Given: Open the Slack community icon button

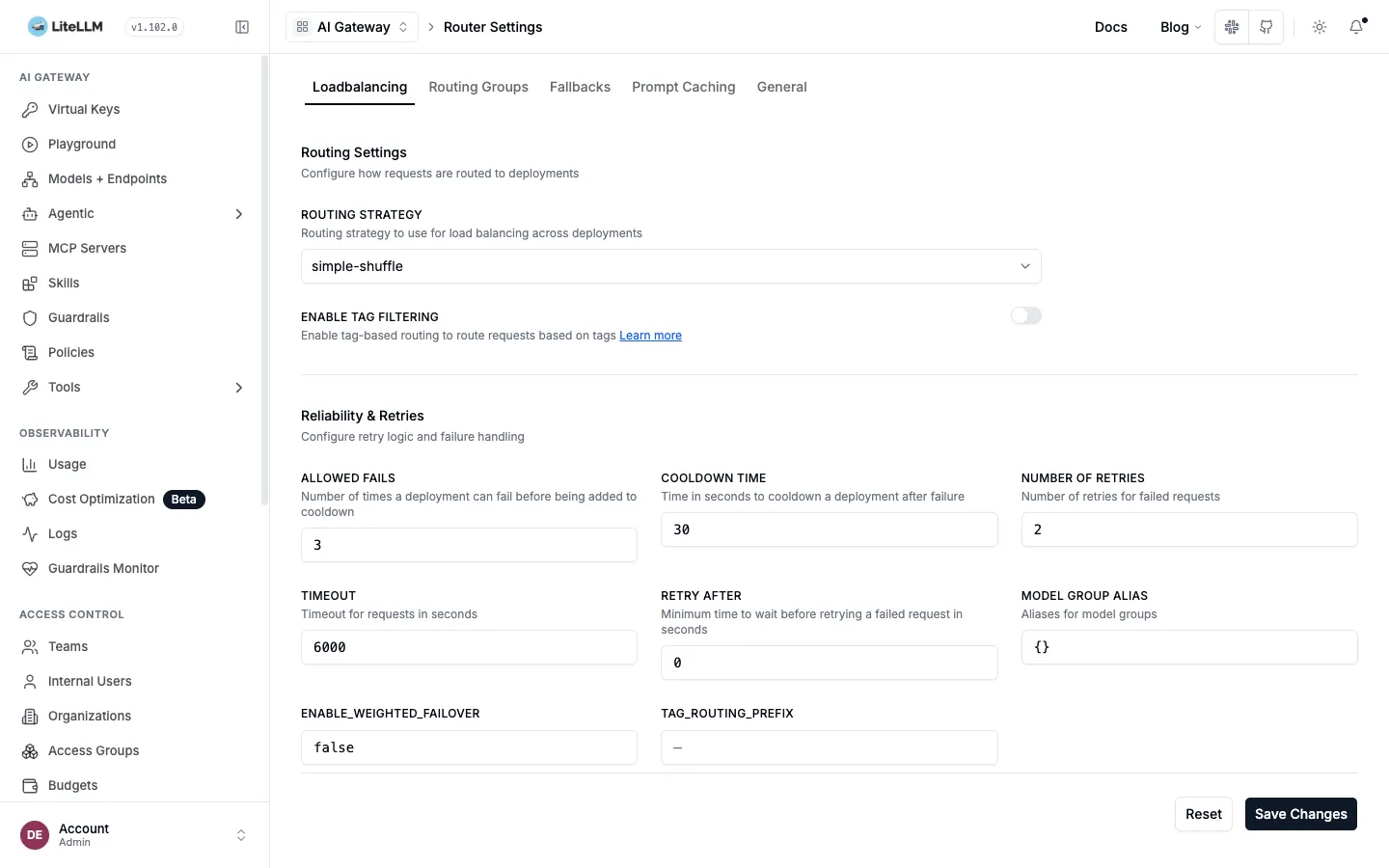Looking at the screenshot, I should point(1232,27).
